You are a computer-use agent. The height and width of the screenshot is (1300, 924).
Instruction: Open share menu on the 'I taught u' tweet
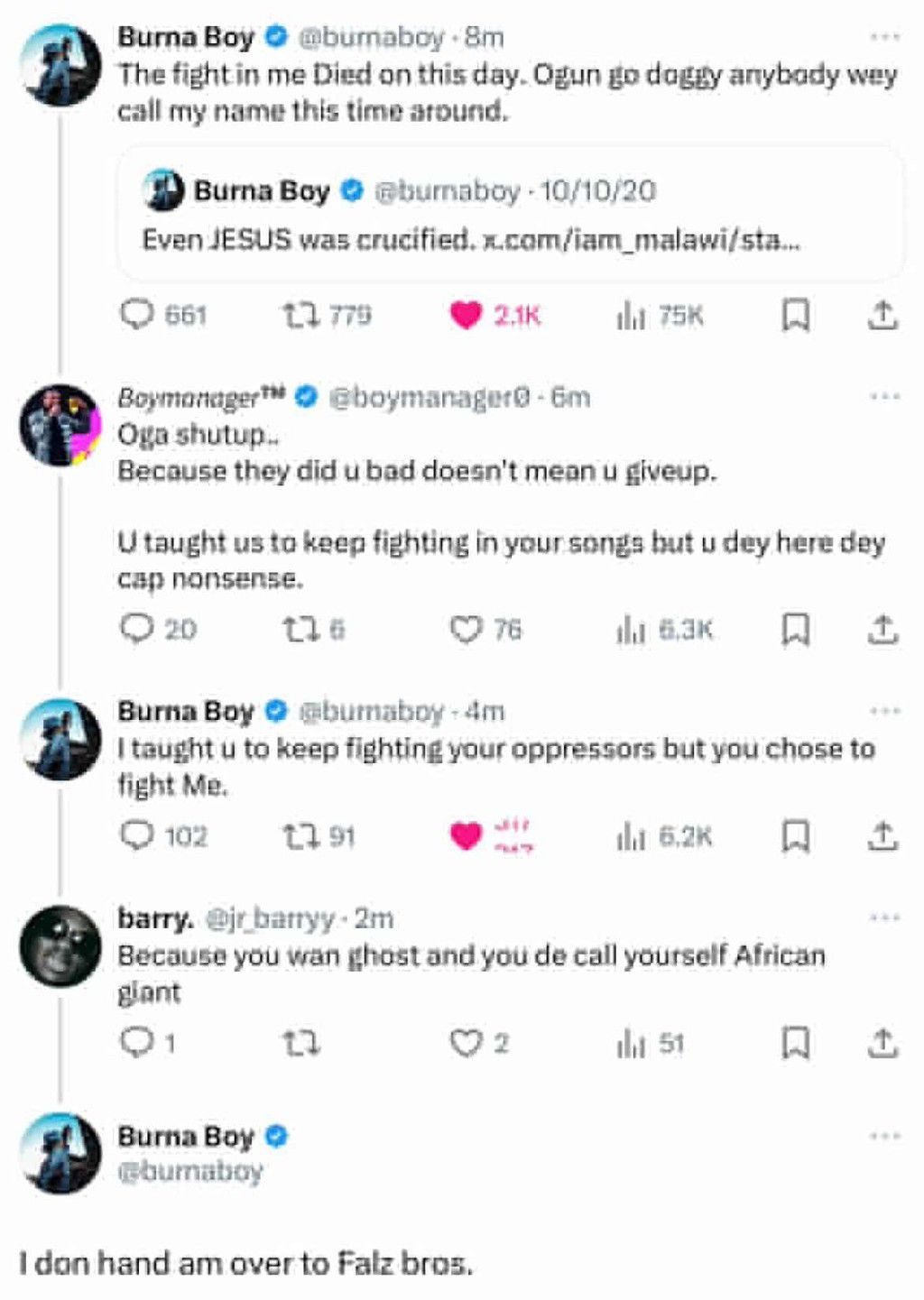tap(883, 837)
